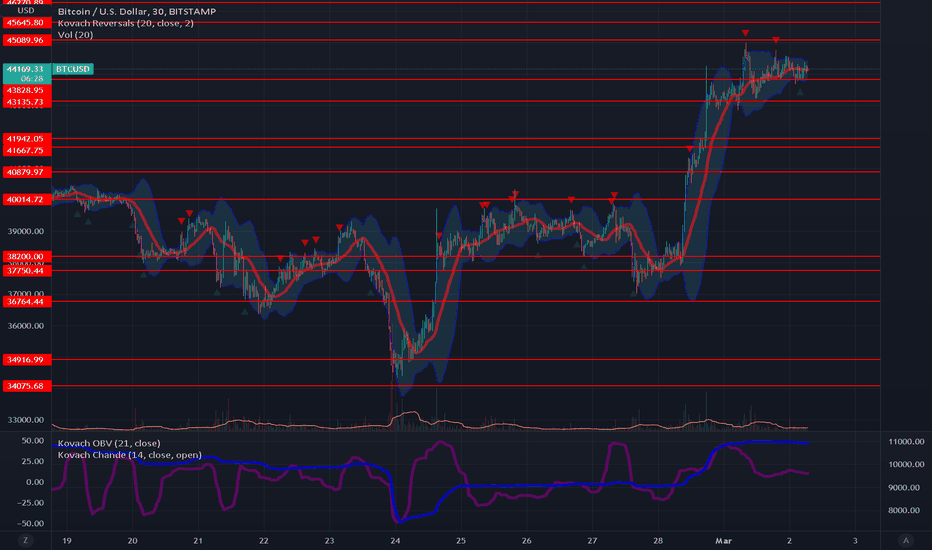The width and height of the screenshot is (932, 550).
Task: Click the 06:28 bar countdown label
Action: (32, 78)
